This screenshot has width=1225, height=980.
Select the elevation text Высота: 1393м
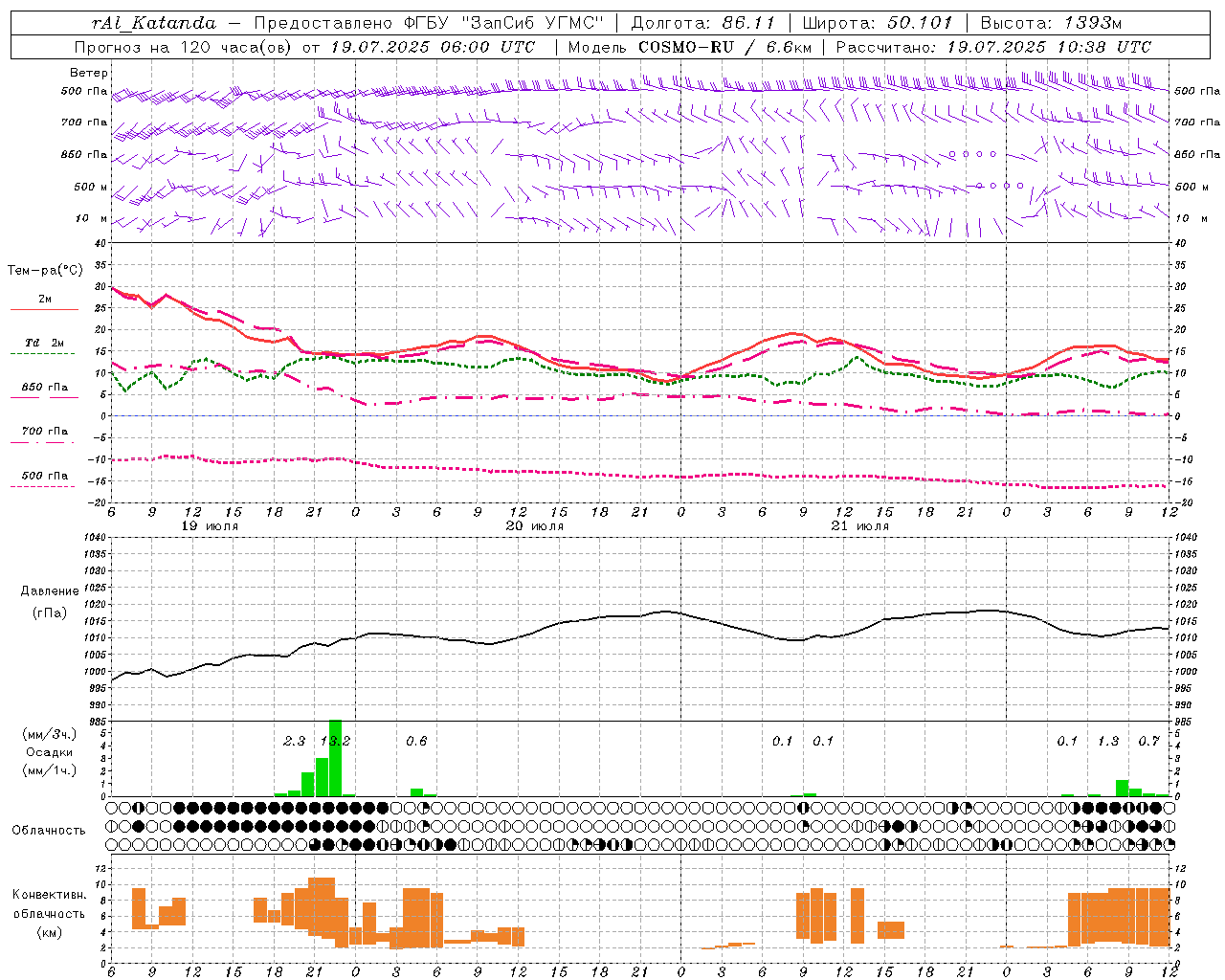point(1051,22)
